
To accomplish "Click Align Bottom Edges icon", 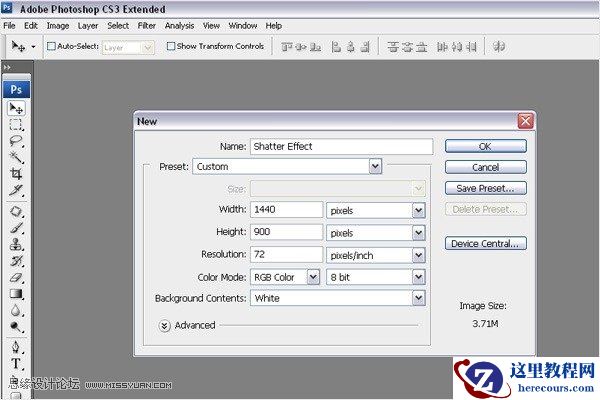I will (315, 47).
